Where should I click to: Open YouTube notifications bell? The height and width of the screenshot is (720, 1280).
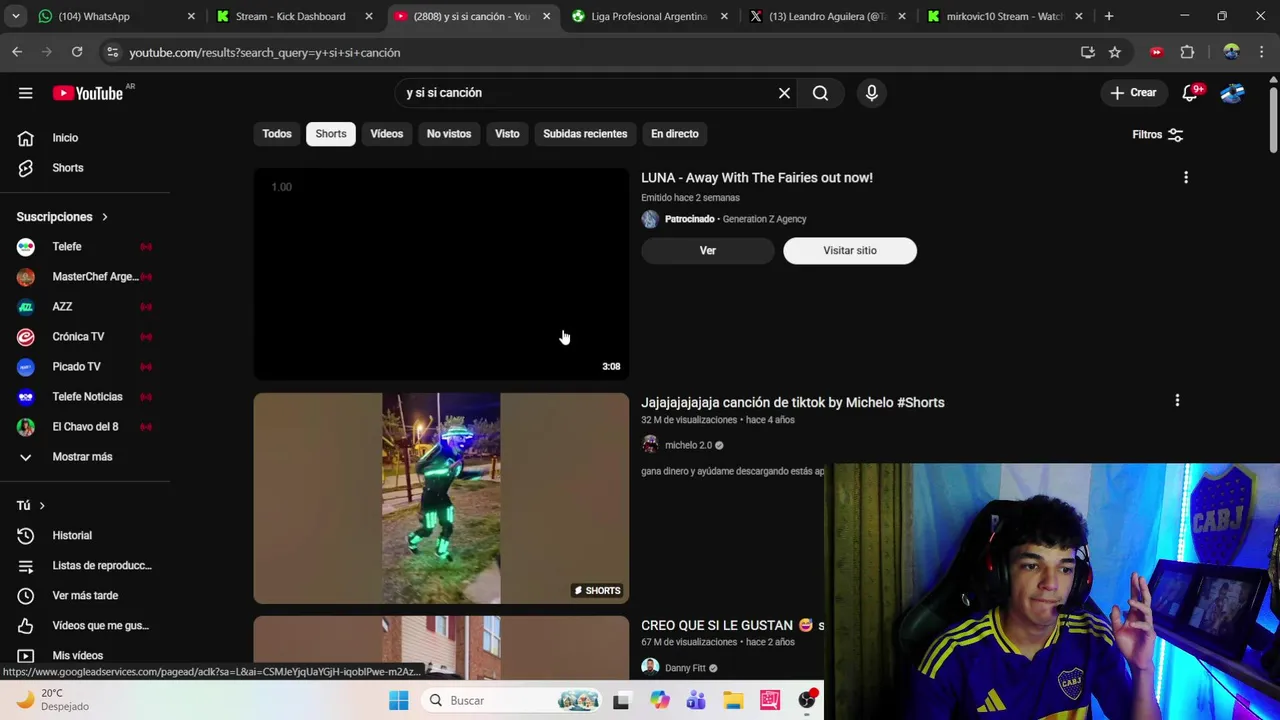point(1190,93)
